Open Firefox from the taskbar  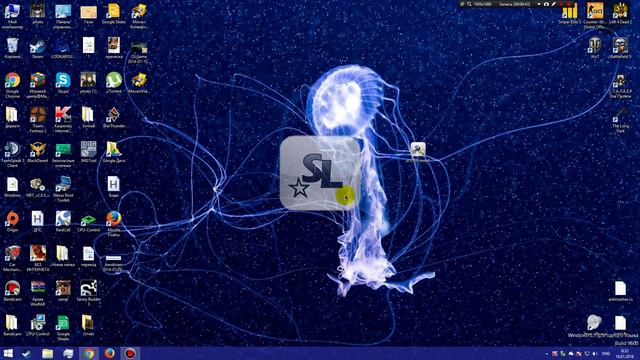tap(109, 353)
